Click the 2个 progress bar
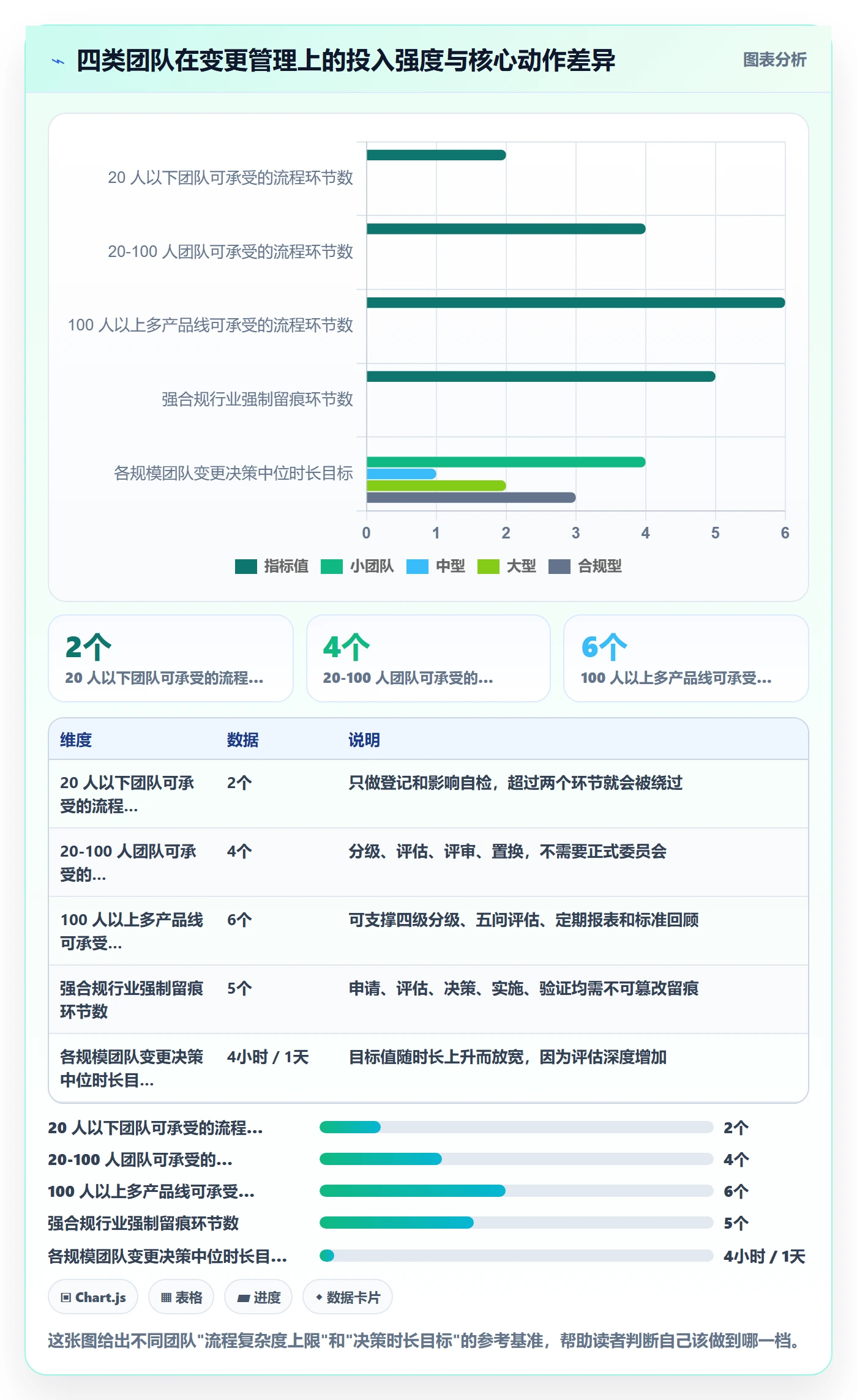The height and width of the screenshot is (1400, 857). pos(516,1127)
